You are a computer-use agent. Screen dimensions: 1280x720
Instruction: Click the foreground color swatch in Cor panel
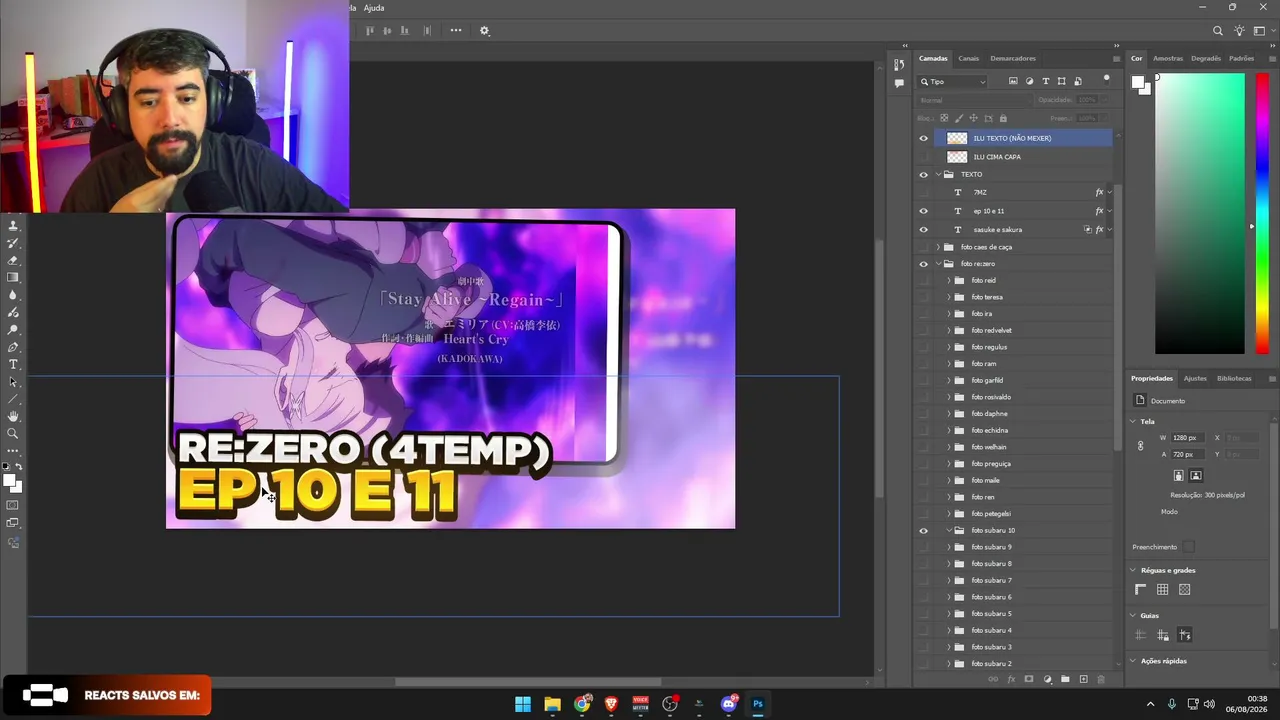(1139, 83)
